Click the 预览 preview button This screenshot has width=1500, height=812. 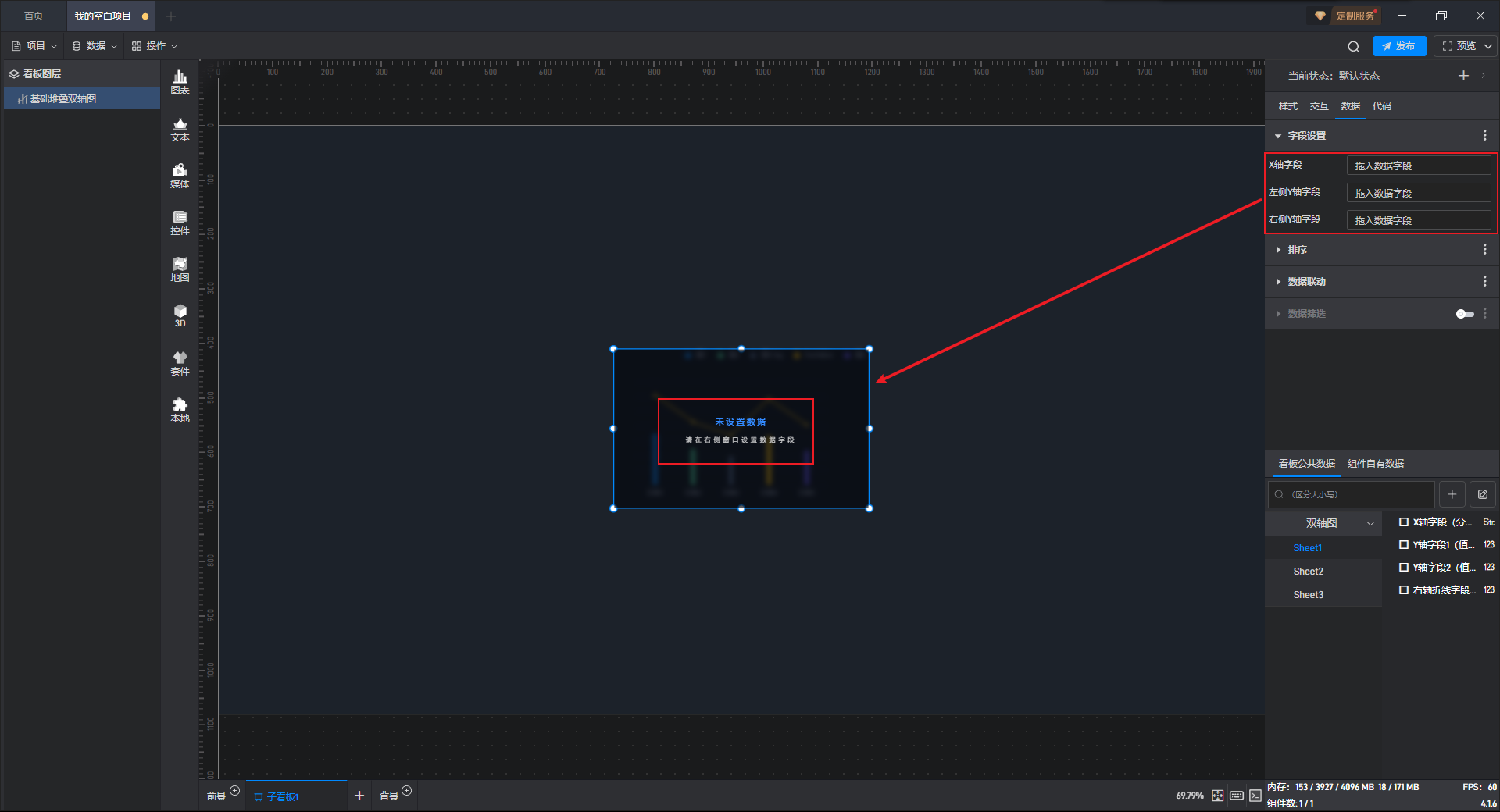click(1459, 46)
